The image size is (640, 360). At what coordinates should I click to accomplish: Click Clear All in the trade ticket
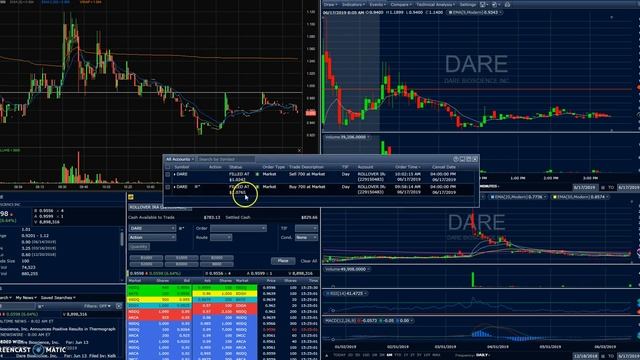tap(309, 261)
